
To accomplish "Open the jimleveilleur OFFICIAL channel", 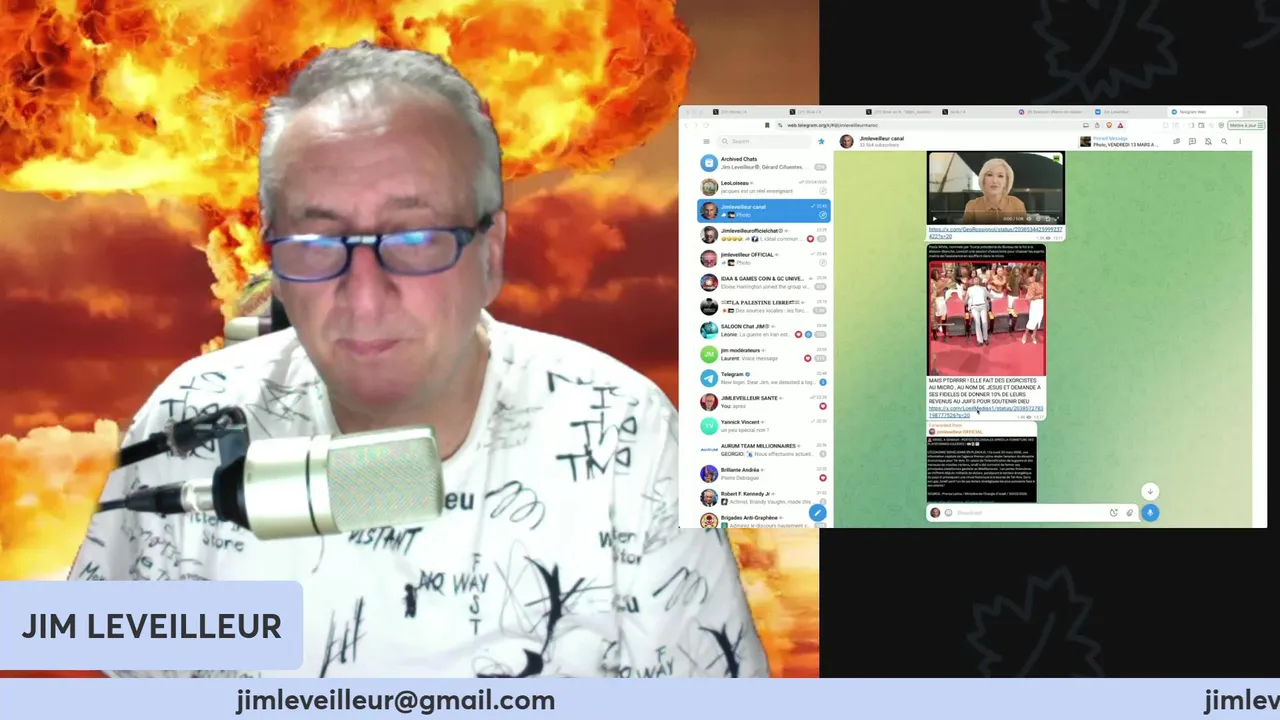I will click(764, 259).
